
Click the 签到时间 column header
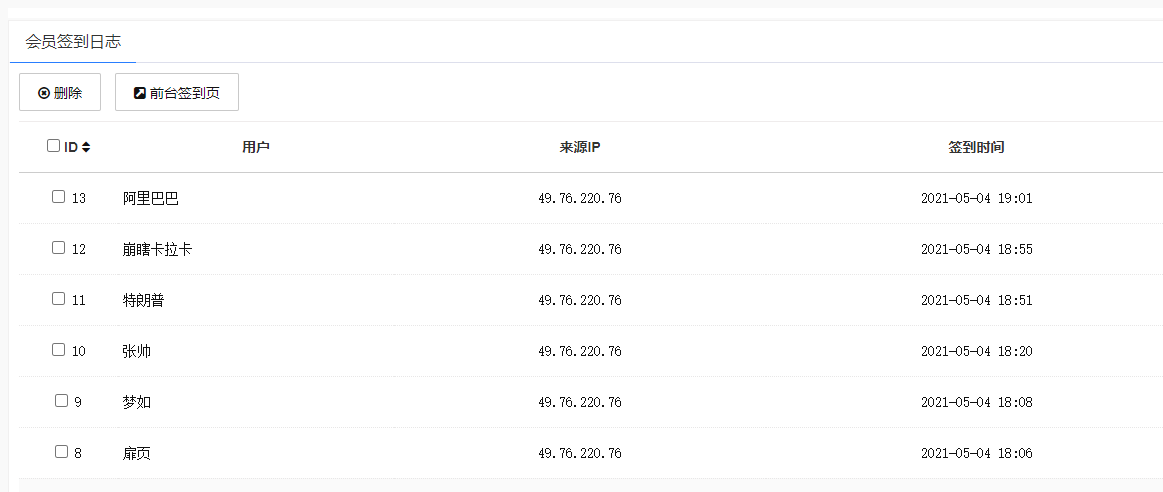[976, 147]
